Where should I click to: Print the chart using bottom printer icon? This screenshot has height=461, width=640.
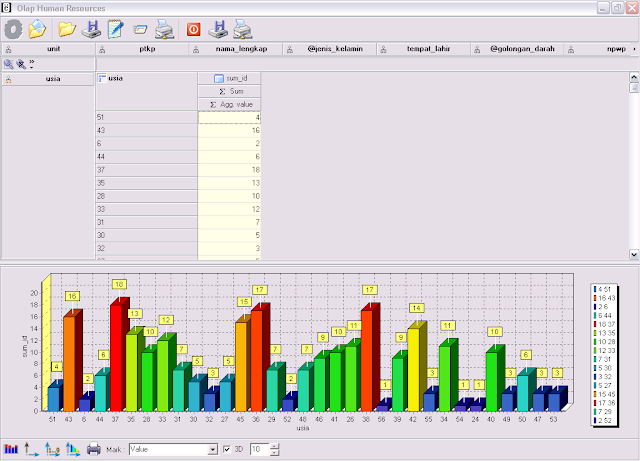click(93, 450)
